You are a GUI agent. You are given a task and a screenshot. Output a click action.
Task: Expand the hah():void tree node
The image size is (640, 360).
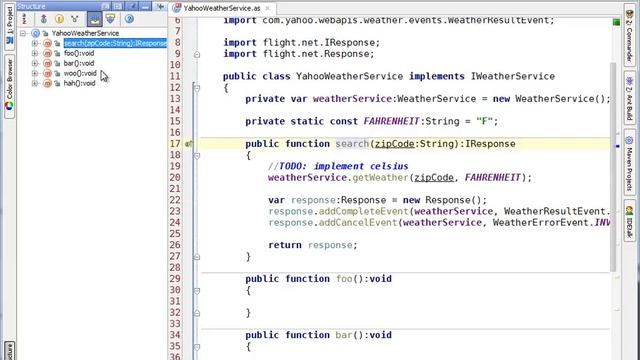(35, 83)
